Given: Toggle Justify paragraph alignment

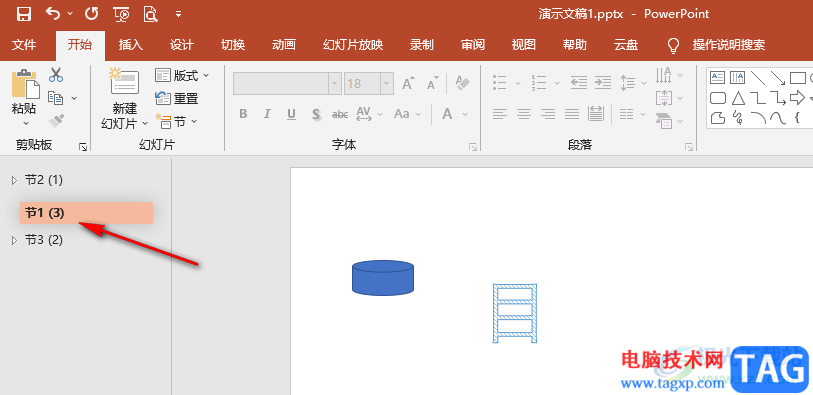Looking at the screenshot, I should [x=571, y=114].
